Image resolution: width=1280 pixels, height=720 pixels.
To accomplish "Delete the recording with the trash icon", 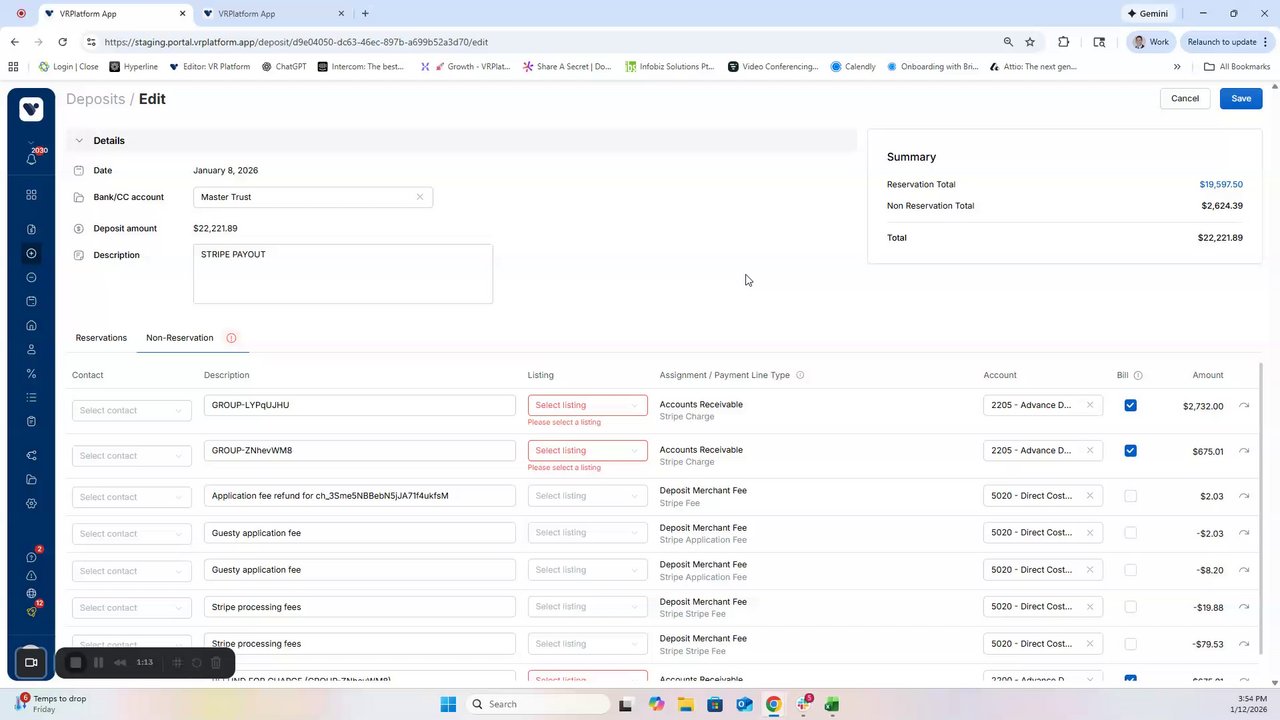I will click(x=215, y=662).
